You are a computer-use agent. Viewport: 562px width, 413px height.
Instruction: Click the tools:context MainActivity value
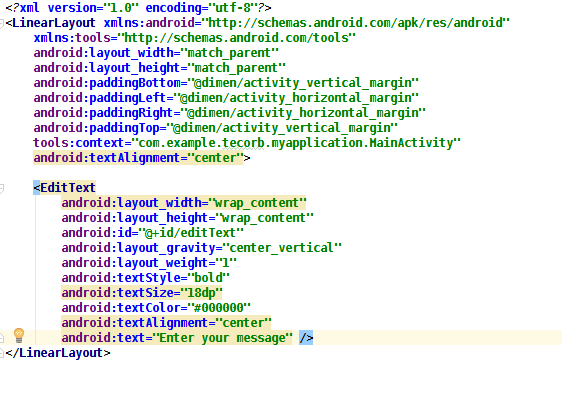point(296,143)
